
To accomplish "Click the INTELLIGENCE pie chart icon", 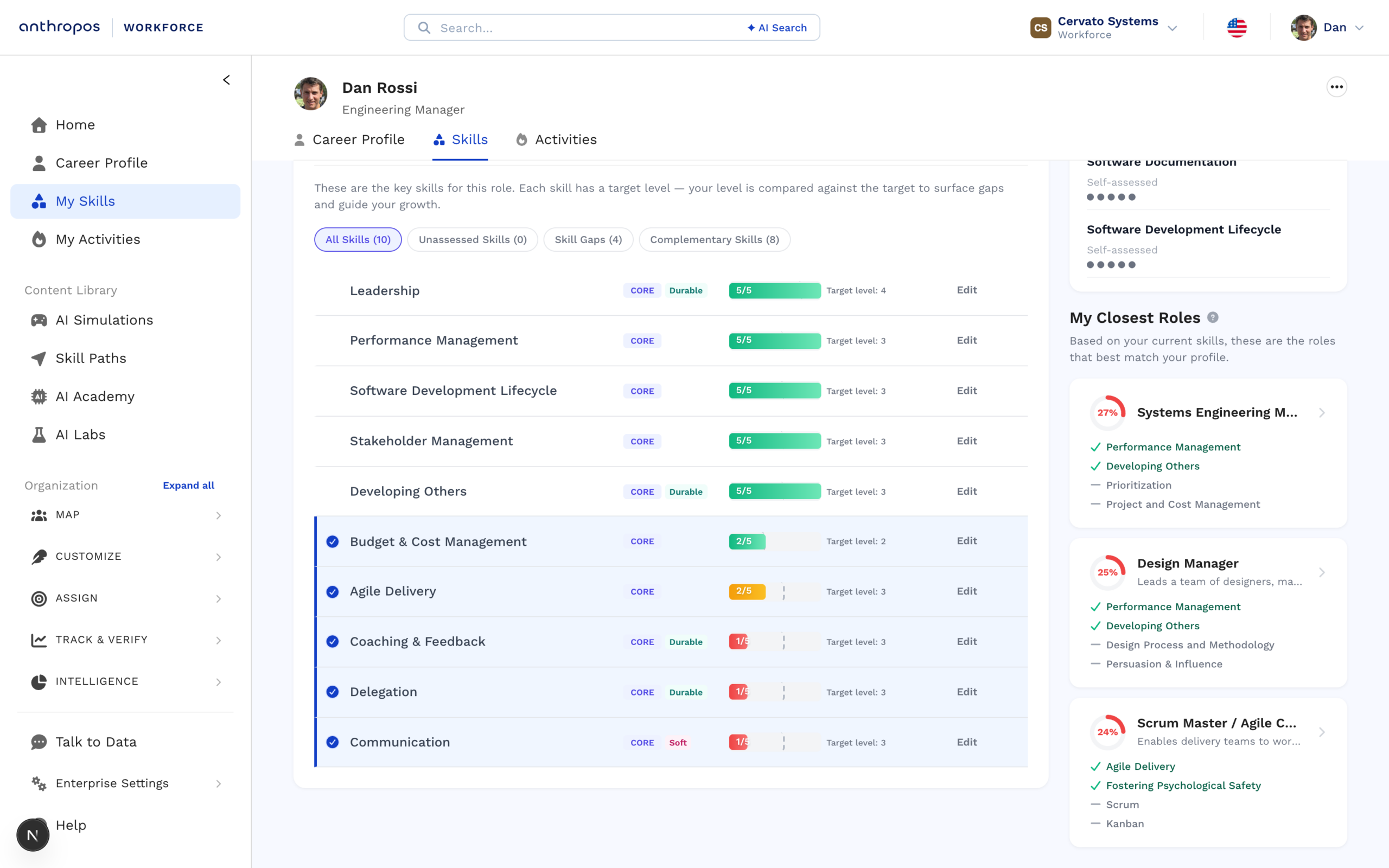I will click(39, 681).
